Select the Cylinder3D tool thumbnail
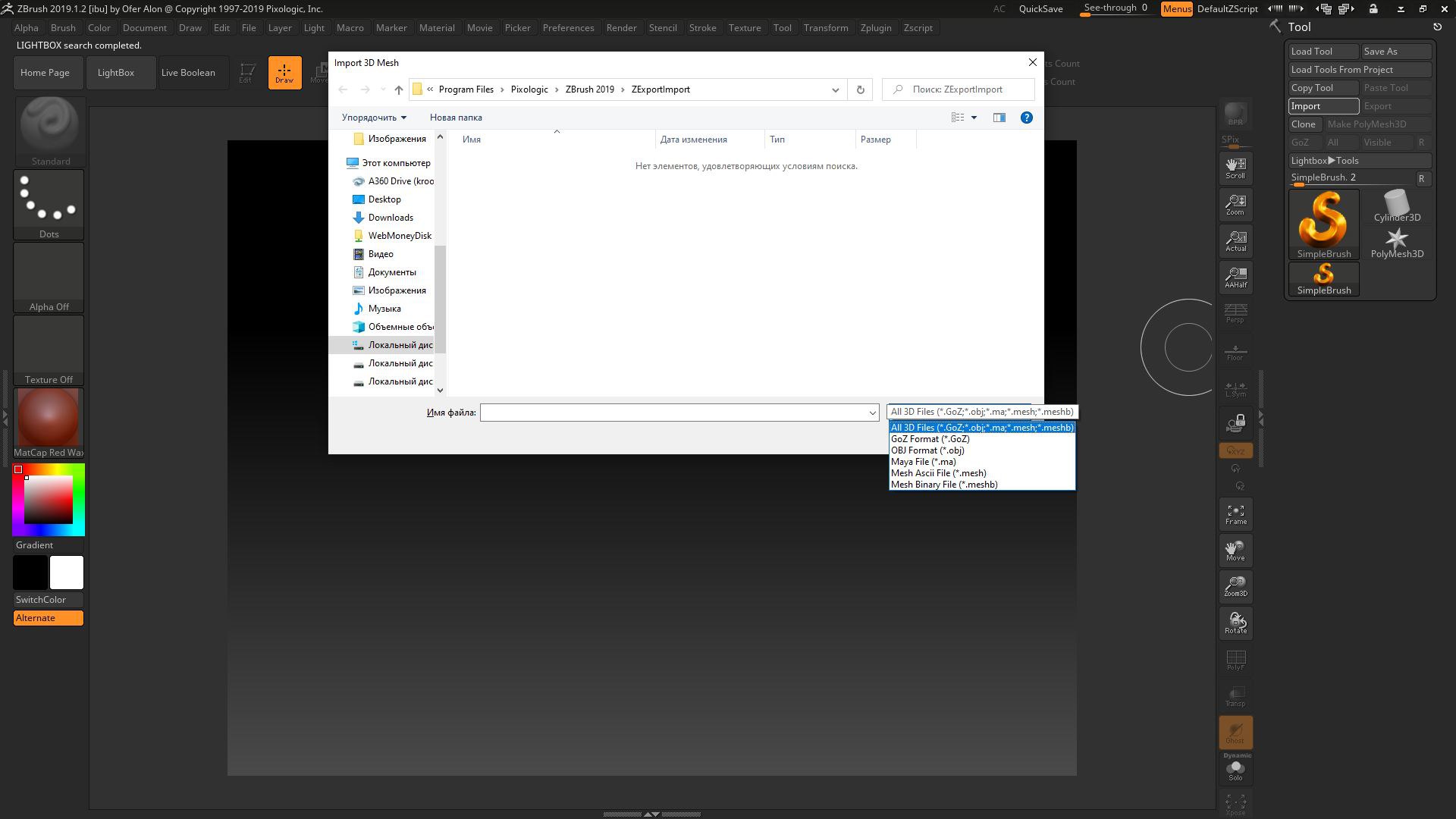The height and width of the screenshot is (819, 1456). 1397,206
